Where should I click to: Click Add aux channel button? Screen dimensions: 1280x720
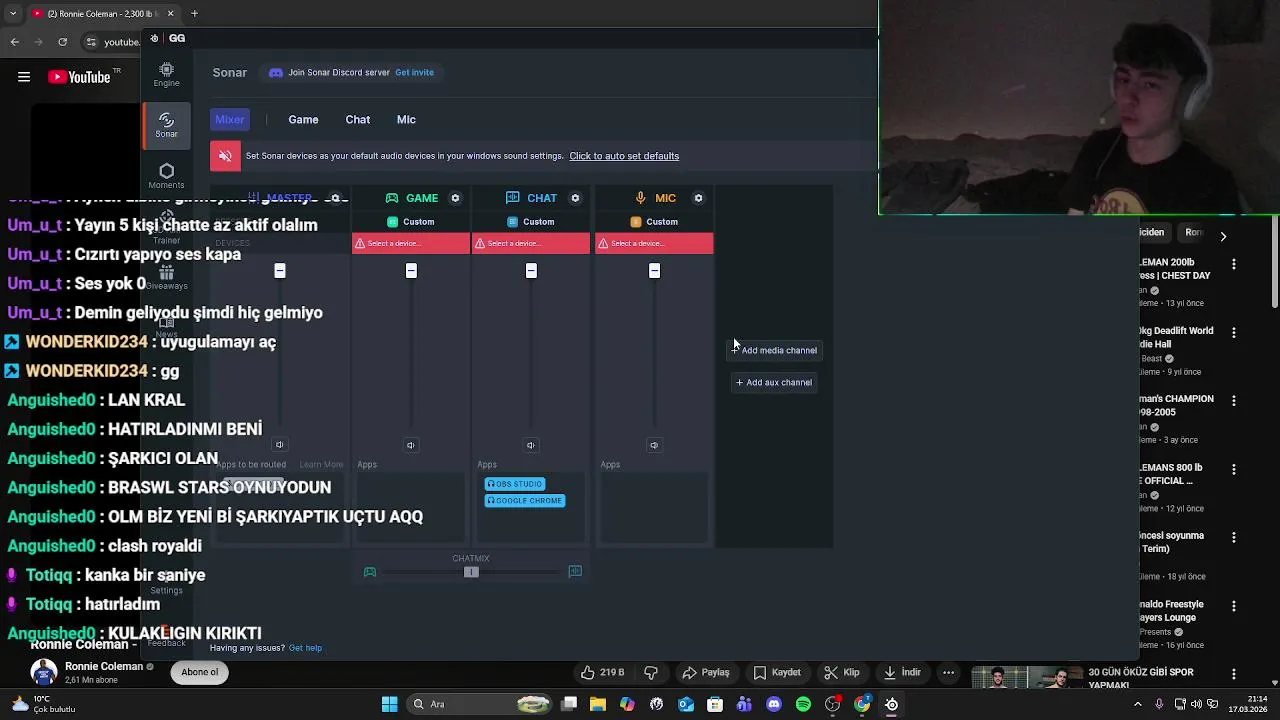click(774, 382)
